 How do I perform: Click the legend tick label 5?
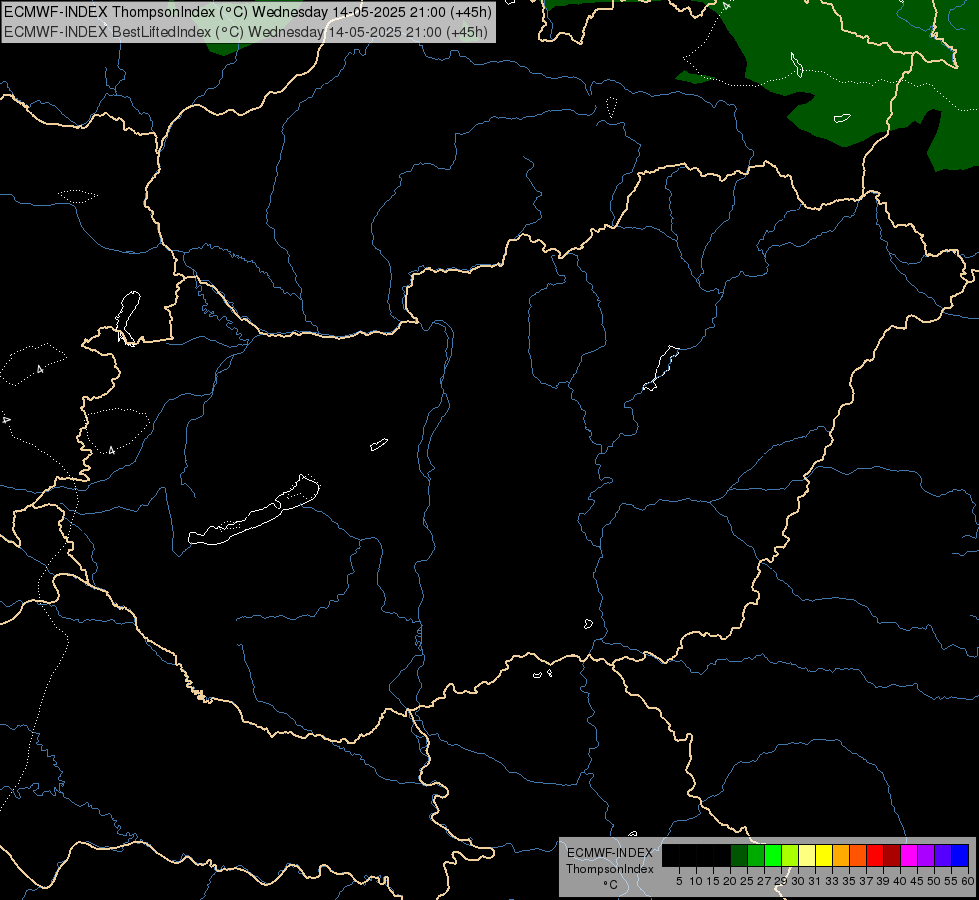coord(679,881)
